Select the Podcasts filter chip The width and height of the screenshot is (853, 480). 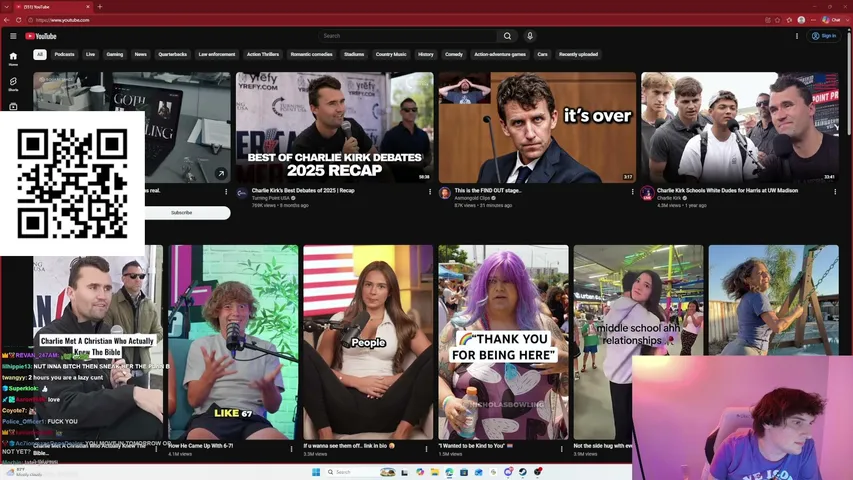tap(64, 54)
